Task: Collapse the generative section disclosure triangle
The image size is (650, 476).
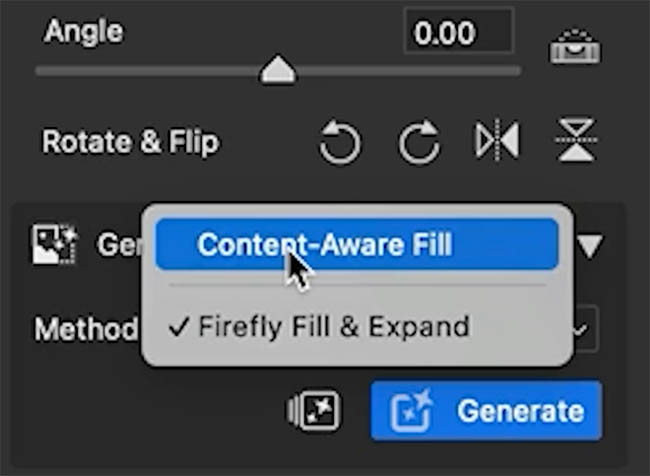Action: pos(589,245)
